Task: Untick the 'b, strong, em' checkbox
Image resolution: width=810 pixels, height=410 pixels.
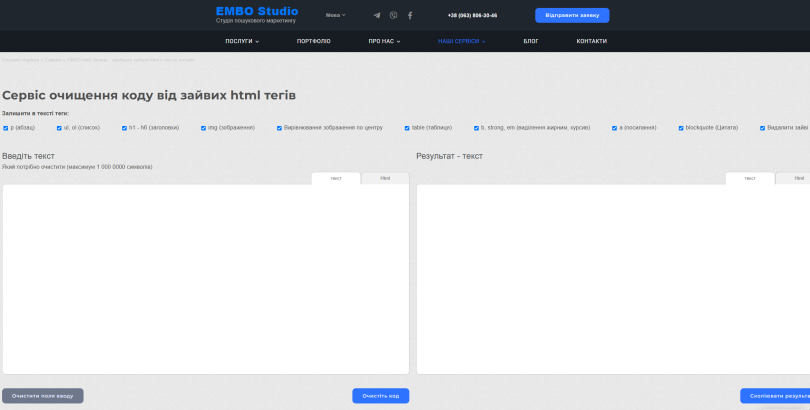Action: click(476, 128)
